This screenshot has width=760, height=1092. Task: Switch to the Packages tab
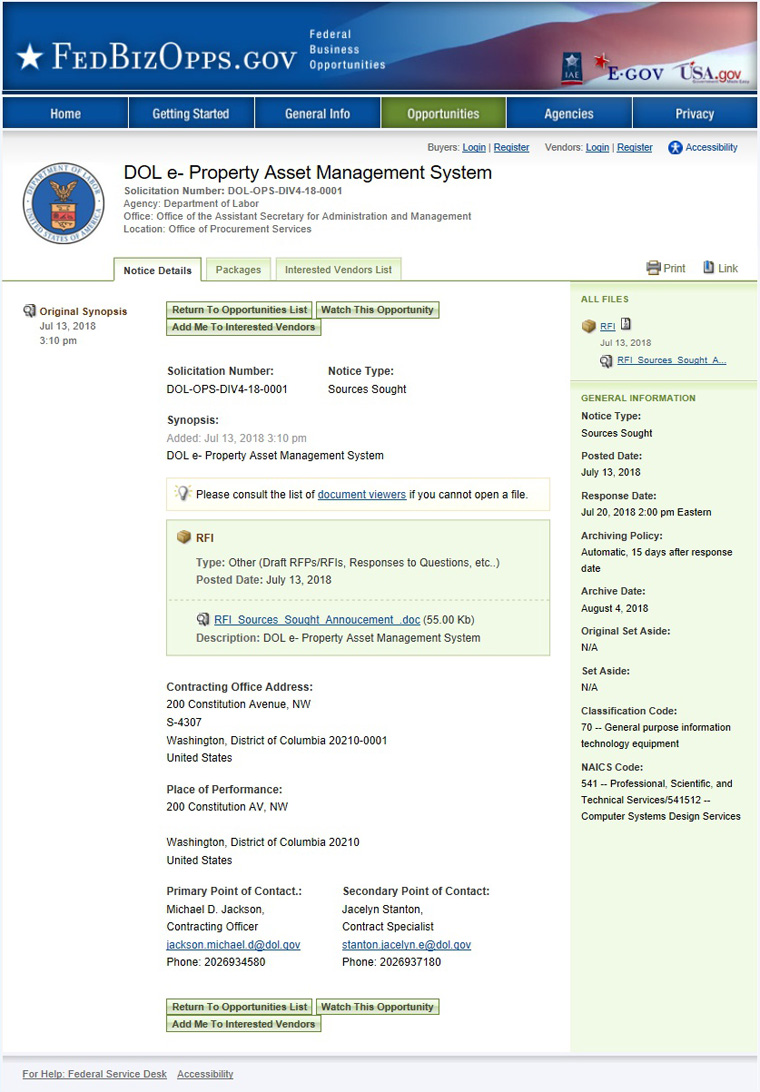238,269
